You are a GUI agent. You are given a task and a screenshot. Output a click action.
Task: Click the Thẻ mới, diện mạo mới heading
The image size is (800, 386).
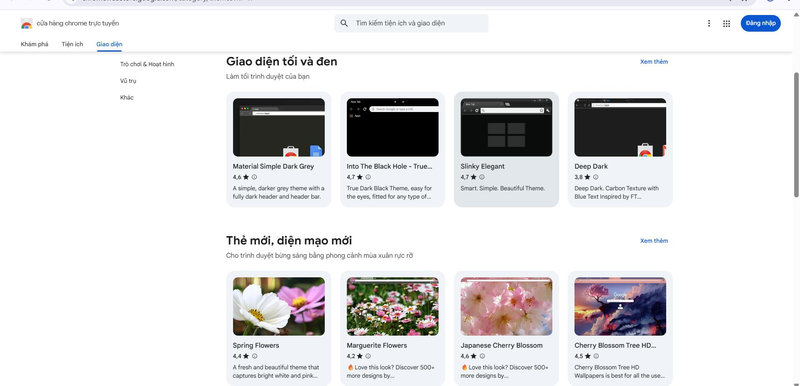point(289,241)
